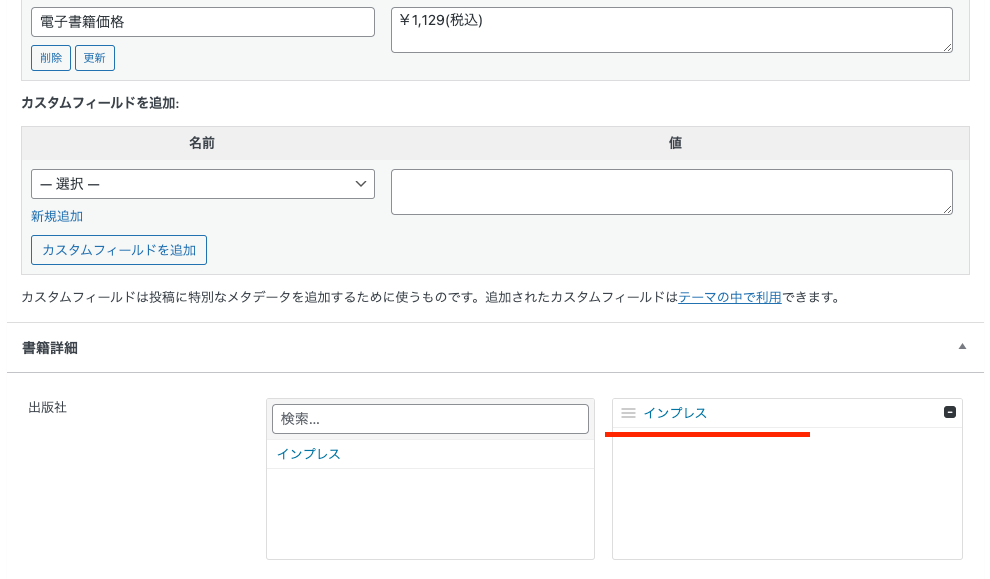990x579 pixels.
Task: Click the 新規追加 link
Action: point(57,217)
